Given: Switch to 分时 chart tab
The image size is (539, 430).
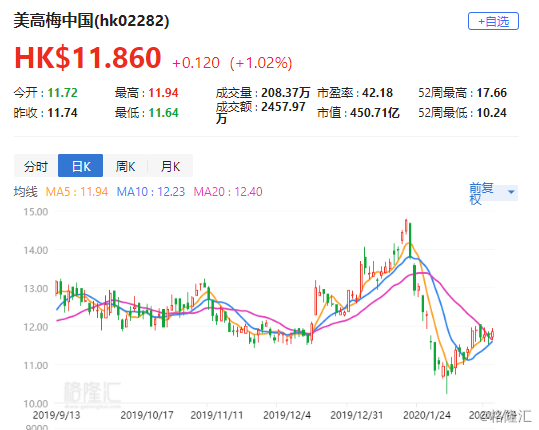Looking at the screenshot, I should click(x=36, y=166).
